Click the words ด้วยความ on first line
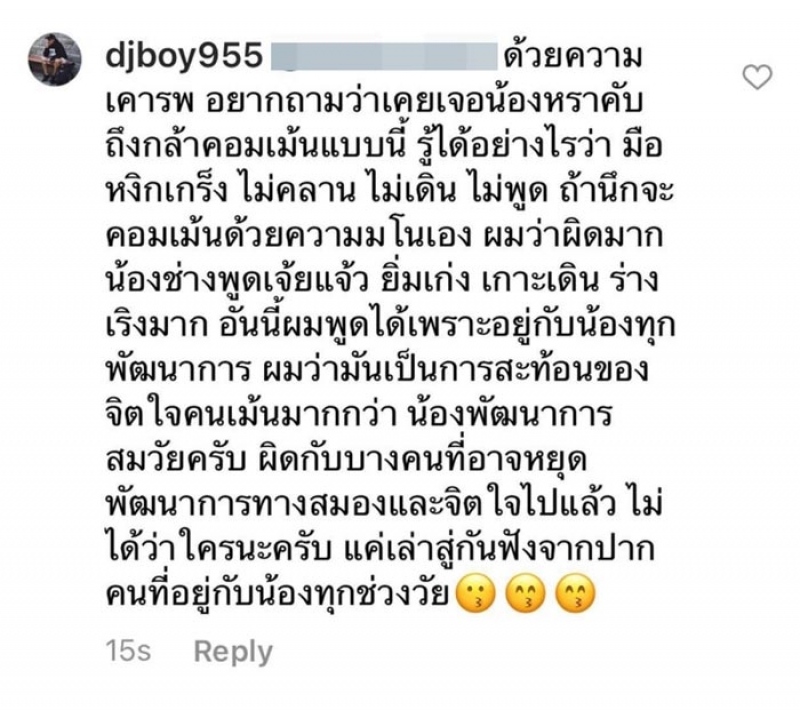800x710 pixels. click(x=572, y=56)
